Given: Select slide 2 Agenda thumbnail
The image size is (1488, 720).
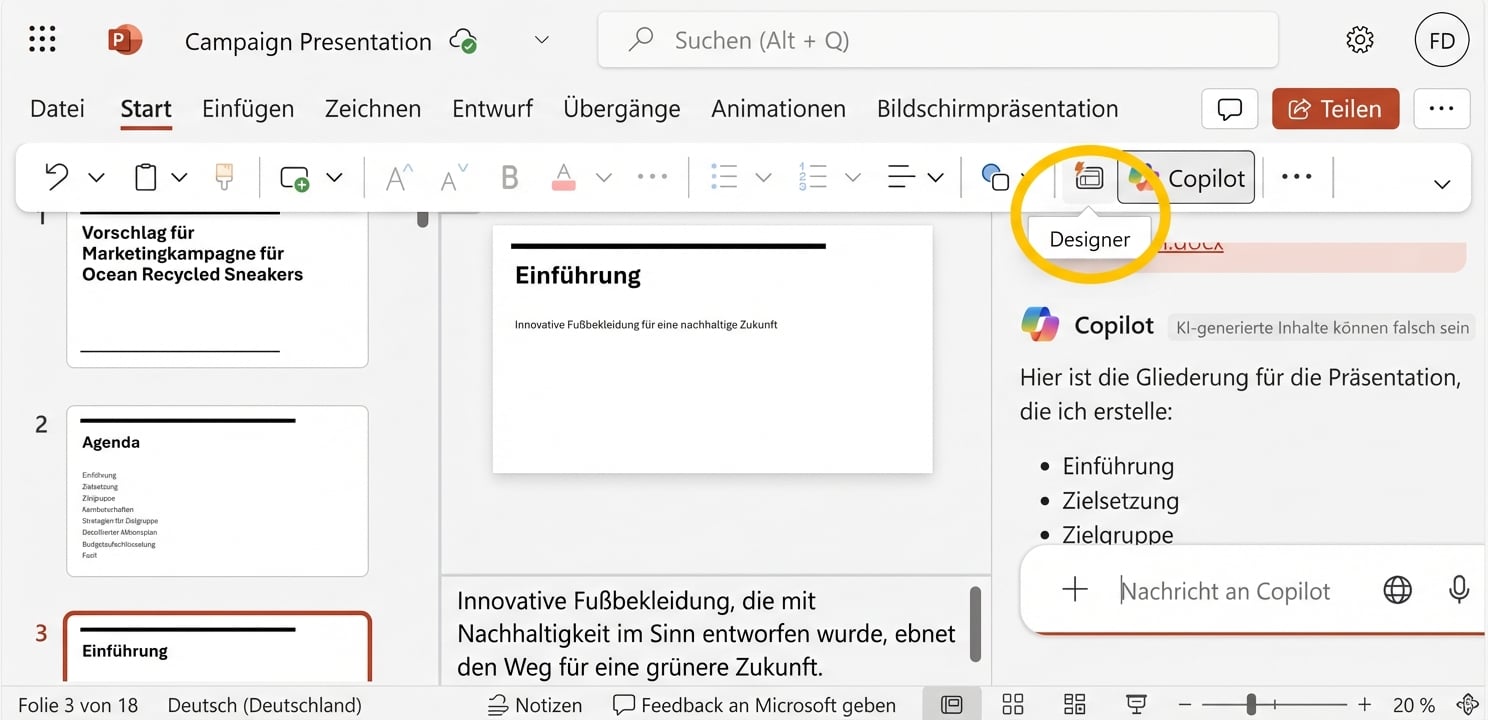Looking at the screenshot, I should 216,490.
